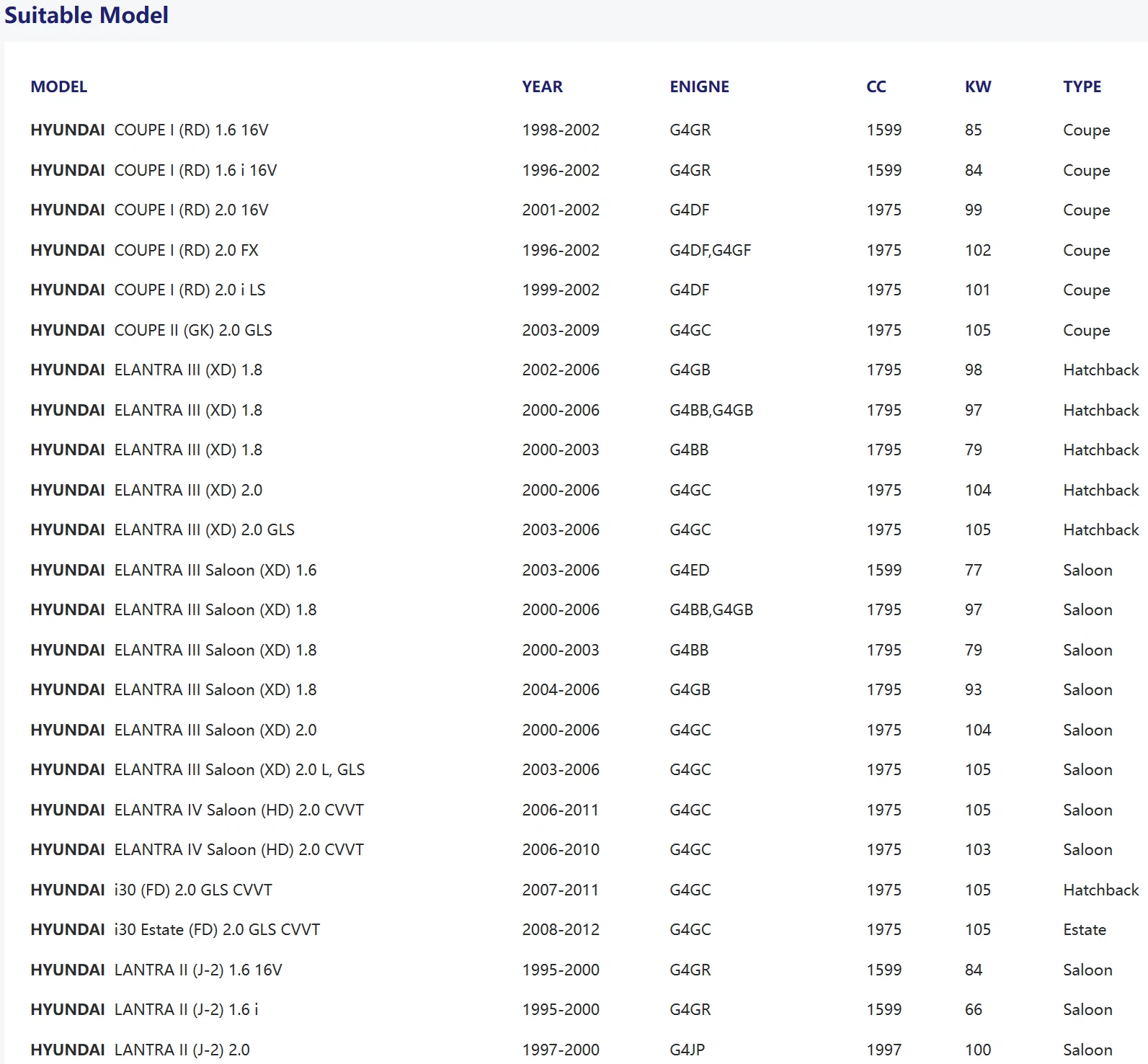Click KW value 99 cell
The image size is (1148, 1064).
click(x=973, y=210)
